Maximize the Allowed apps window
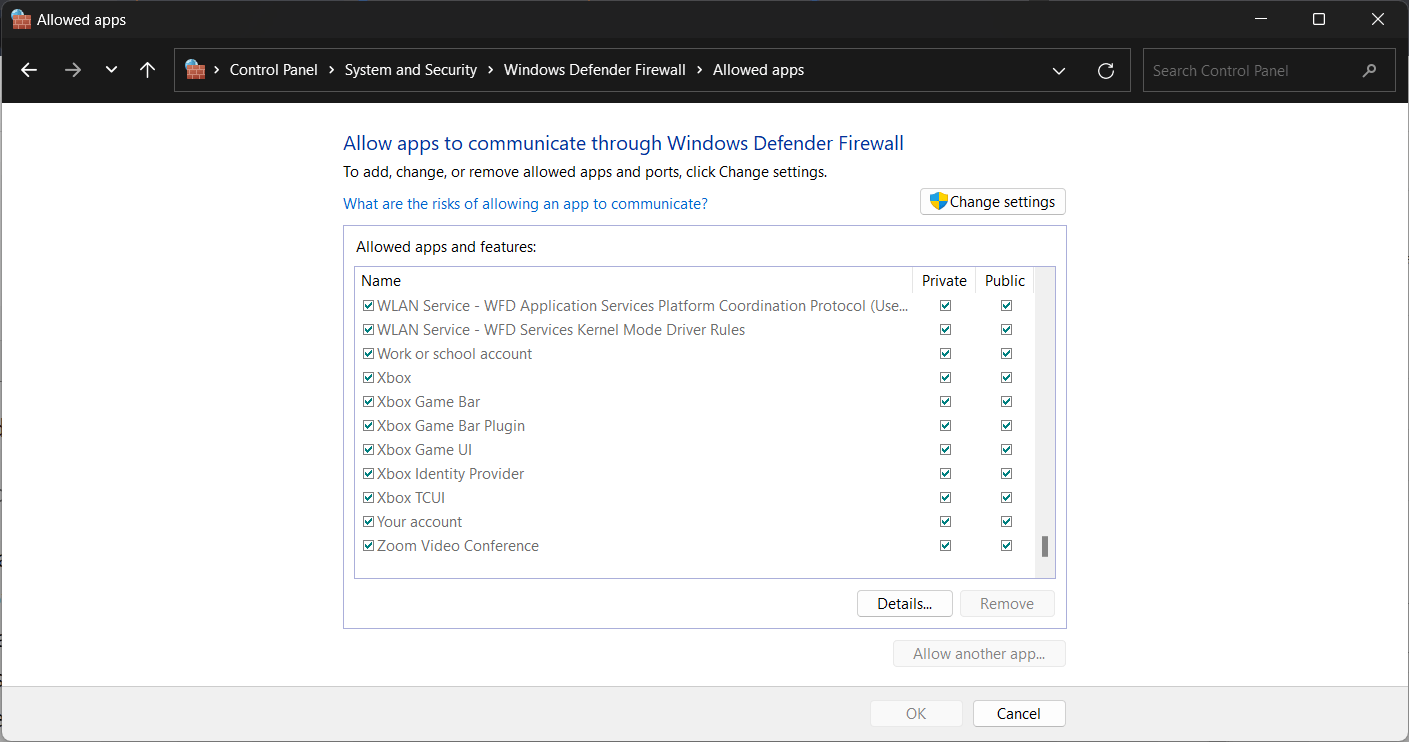This screenshot has width=1409, height=742. click(x=1319, y=19)
